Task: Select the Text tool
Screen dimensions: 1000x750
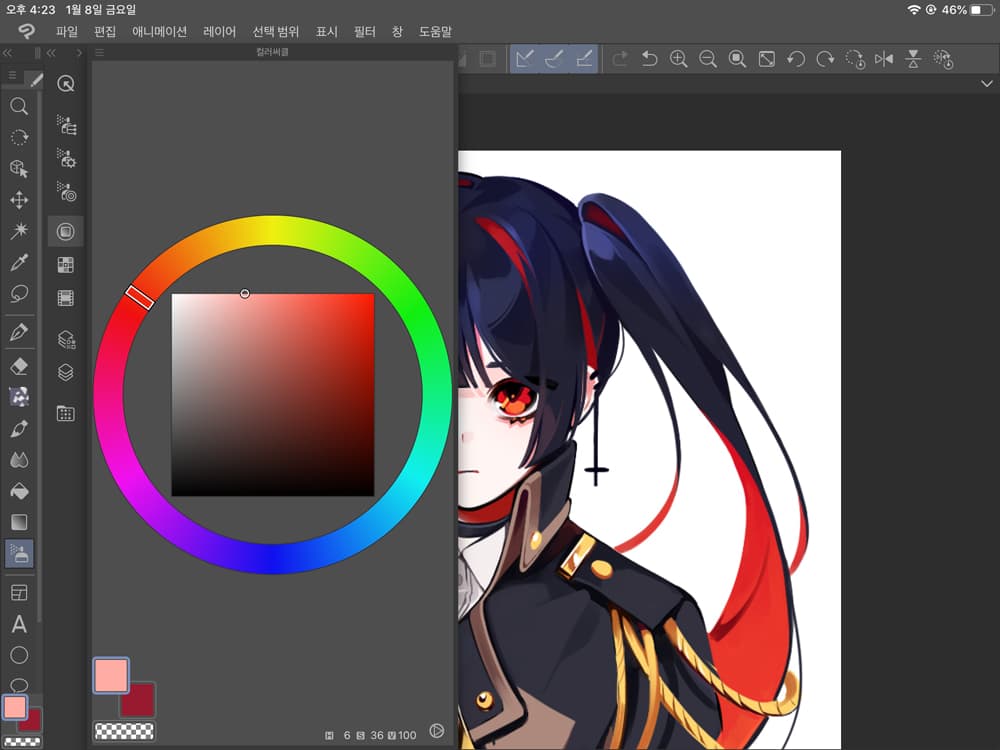Action: coord(19,624)
